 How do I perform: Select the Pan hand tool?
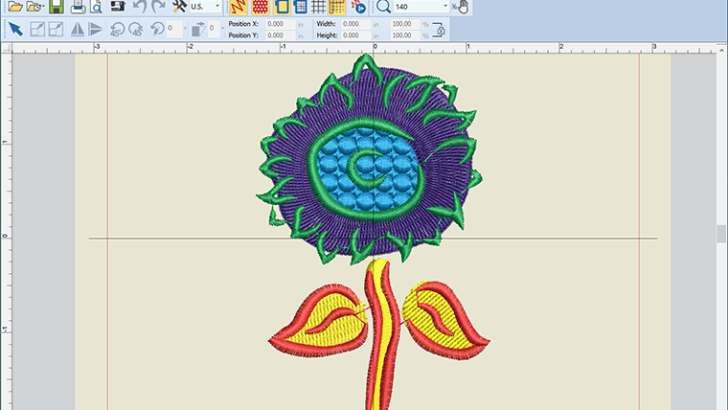point(464,7)
